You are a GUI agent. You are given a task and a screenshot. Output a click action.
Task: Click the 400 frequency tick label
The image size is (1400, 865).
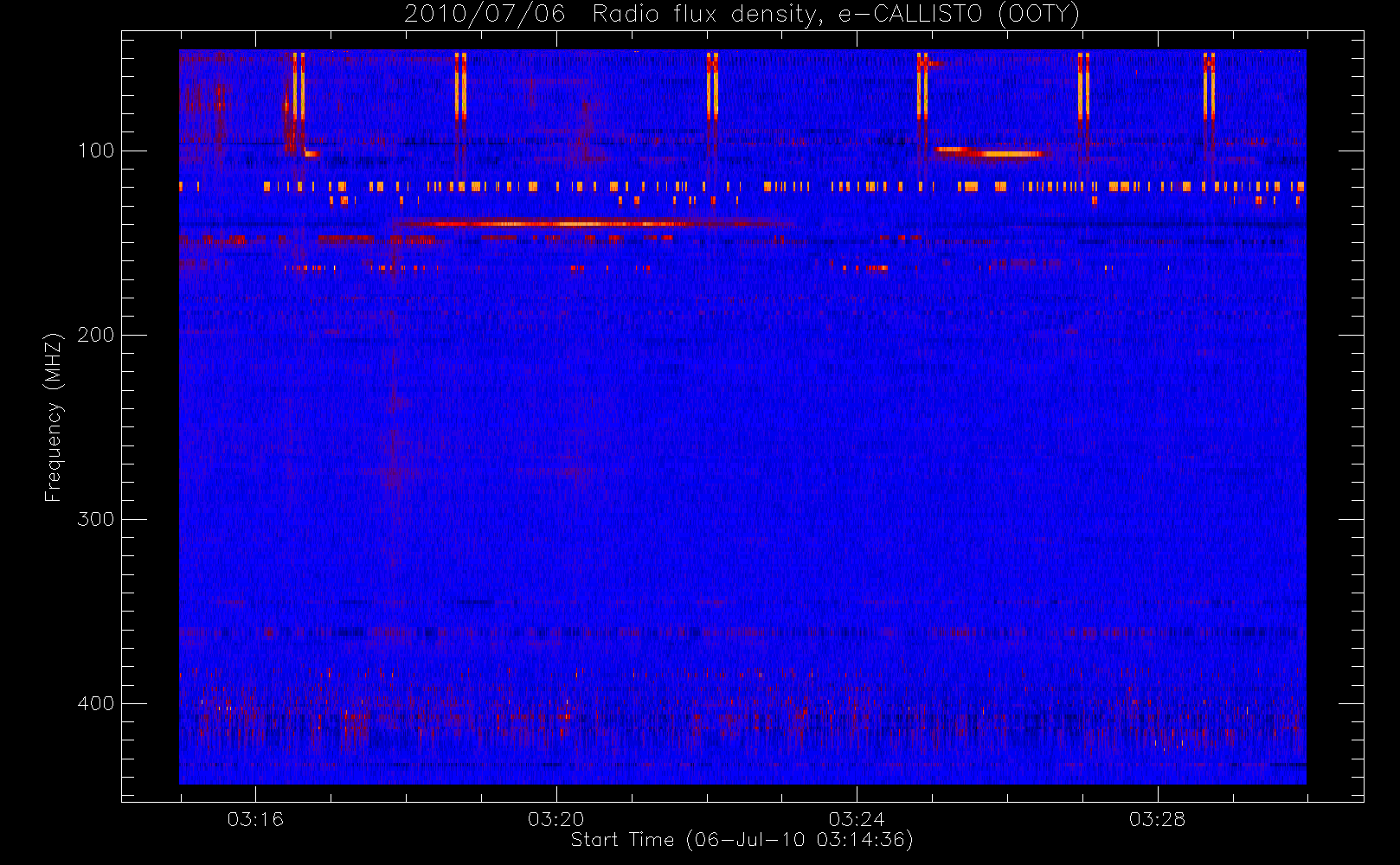click(96, 703)
